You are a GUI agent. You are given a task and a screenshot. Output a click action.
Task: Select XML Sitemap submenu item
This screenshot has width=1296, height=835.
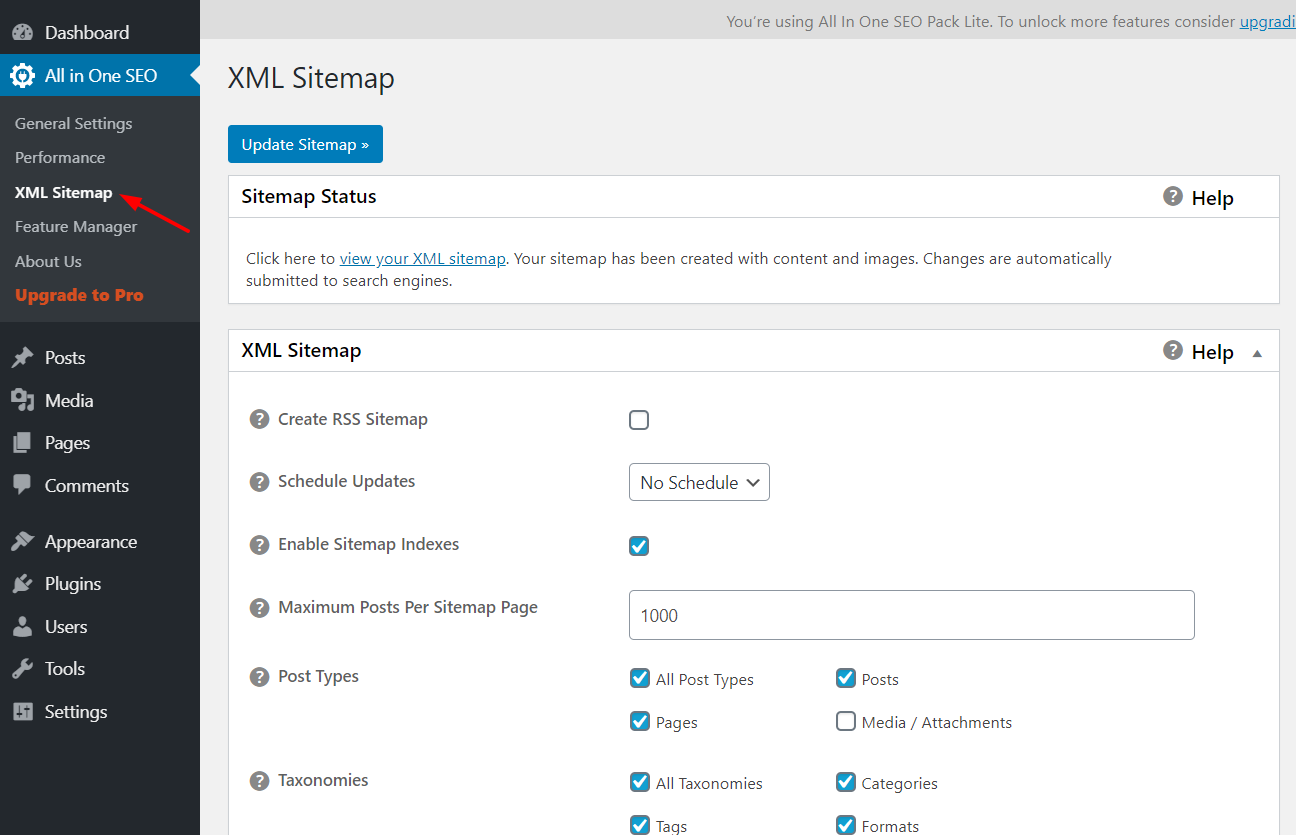[63, 192]
